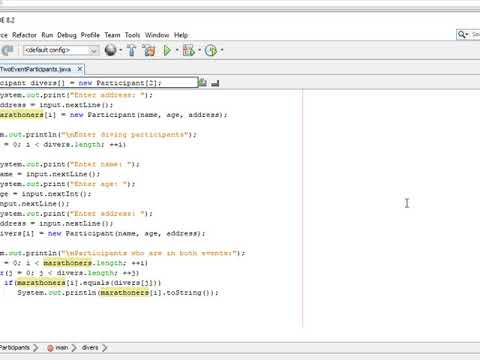The width and height of the screenshot is (480, 360).
Task: Click loop line 'i < divers.length; ++i)'
Action: pos(63,145)
